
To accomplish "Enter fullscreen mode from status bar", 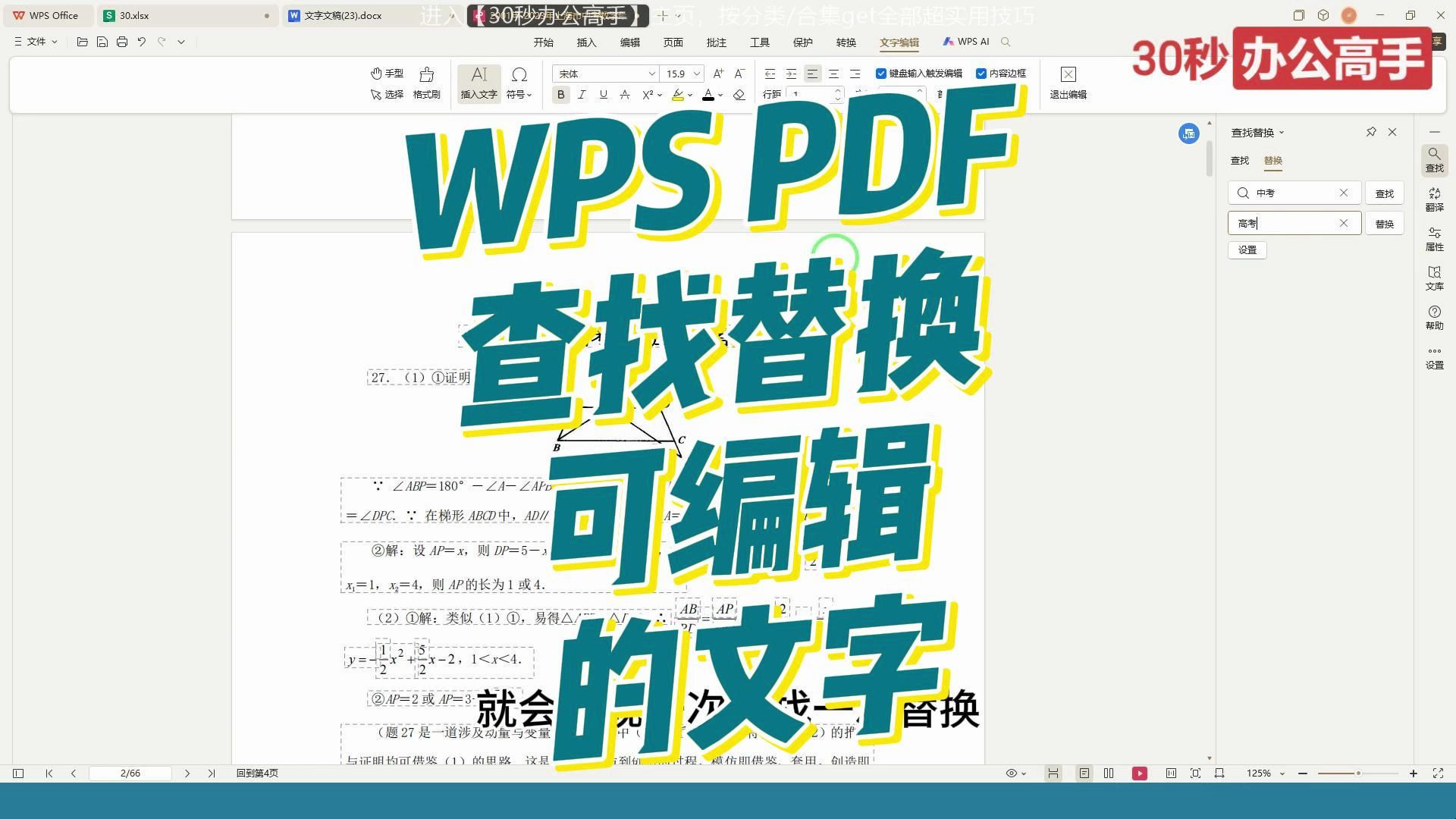I will pyautogui.click(x=1438, y=773).
